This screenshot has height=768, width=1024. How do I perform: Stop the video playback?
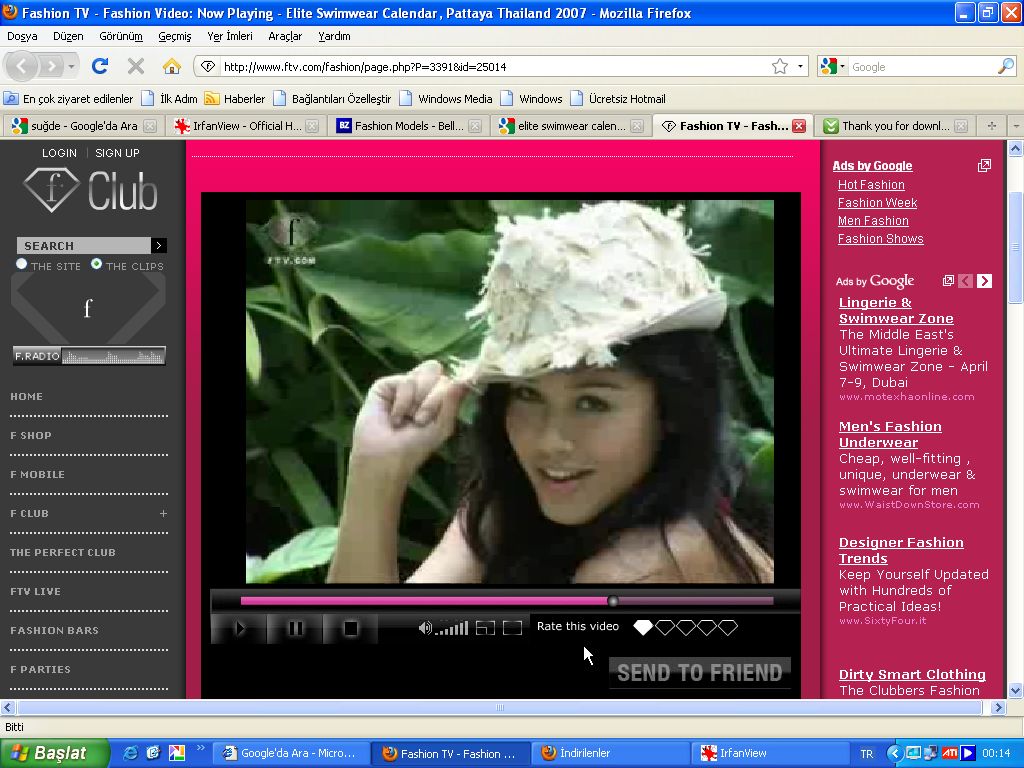(351, 628)
